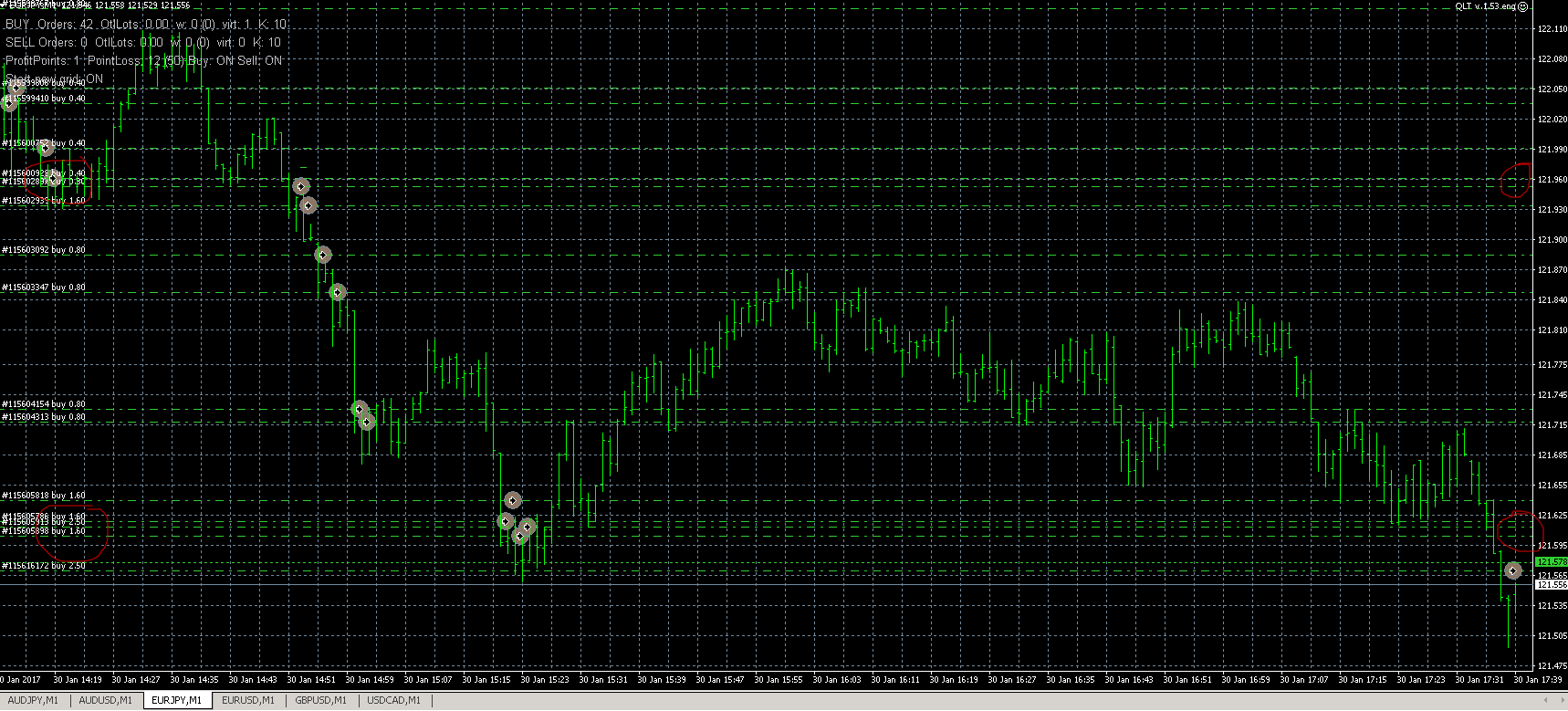Click the 30 Jan 16:59 time label
The width and height of the screenshot is (1568, 711).
pos(1246,680)
